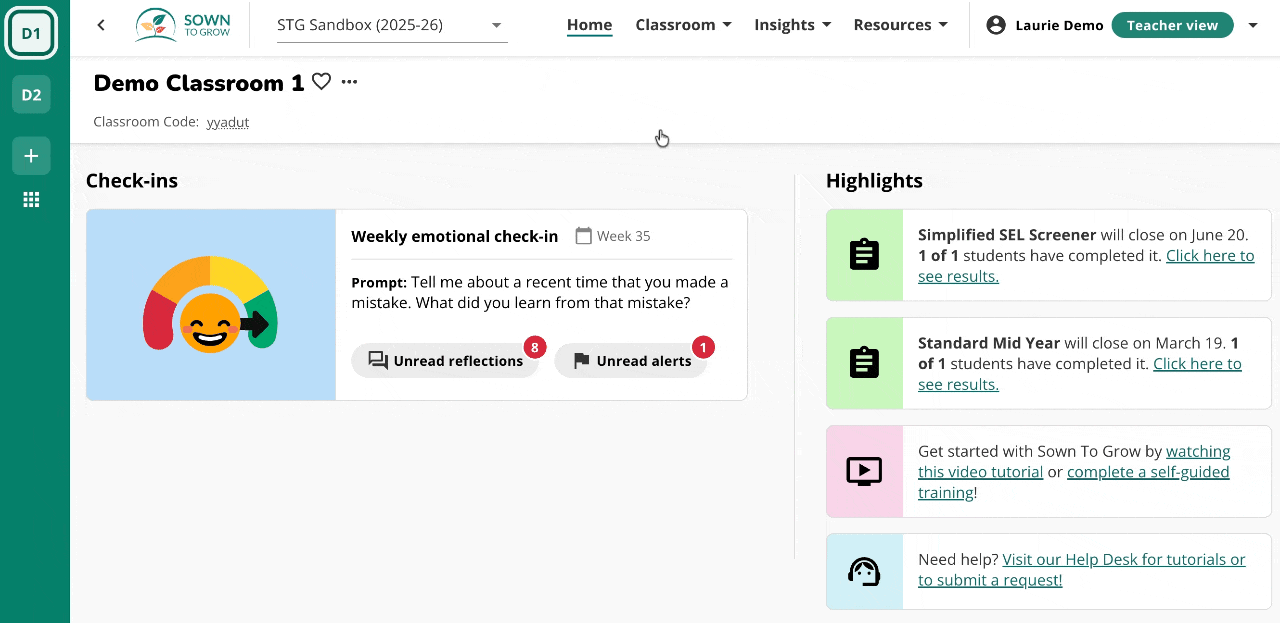Click the Sown To Grow logo
This screenshot has height=623, width=1280.
(x=184, y=26)
